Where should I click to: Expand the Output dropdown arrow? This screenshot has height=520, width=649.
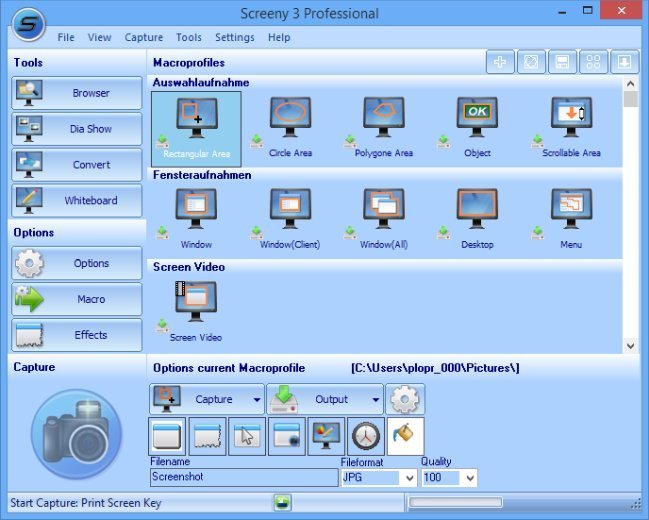(375, 400)
